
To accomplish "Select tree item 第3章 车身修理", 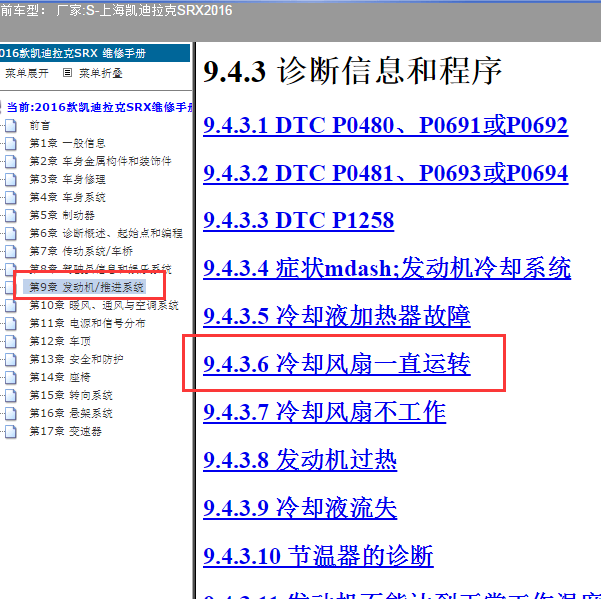I will coord(67,179).
